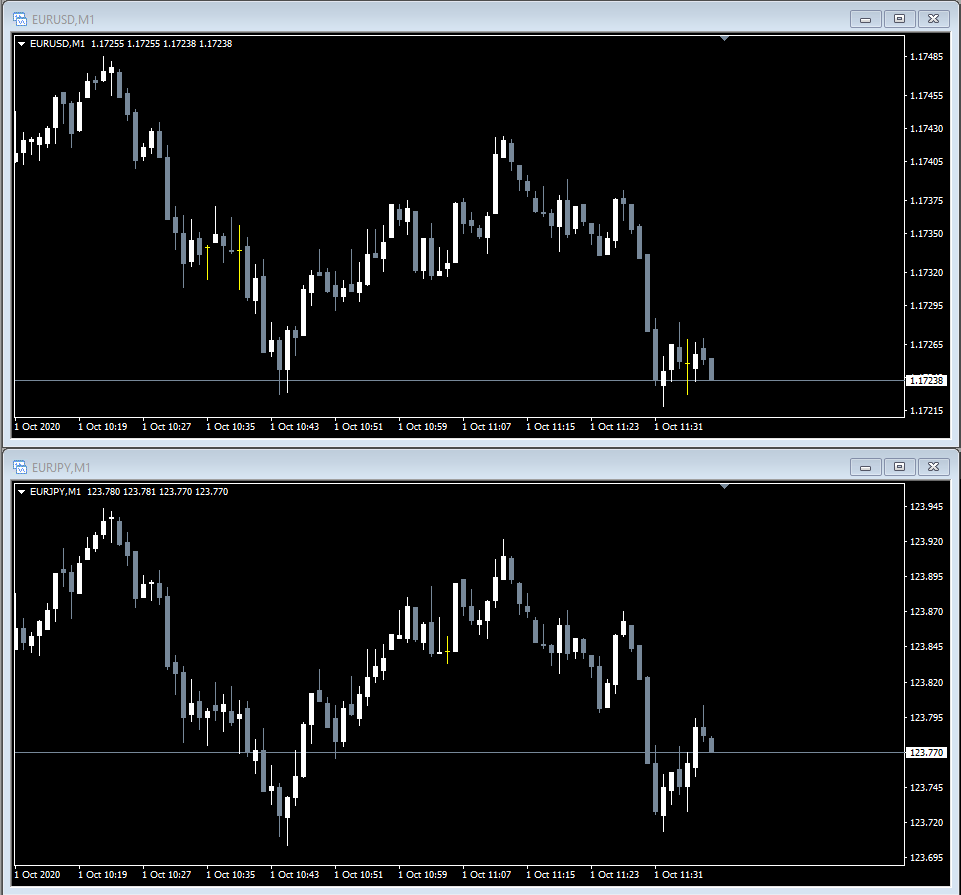Click the 1 Oct 10:59 time label in the EURJPY chart

[423, 875]
